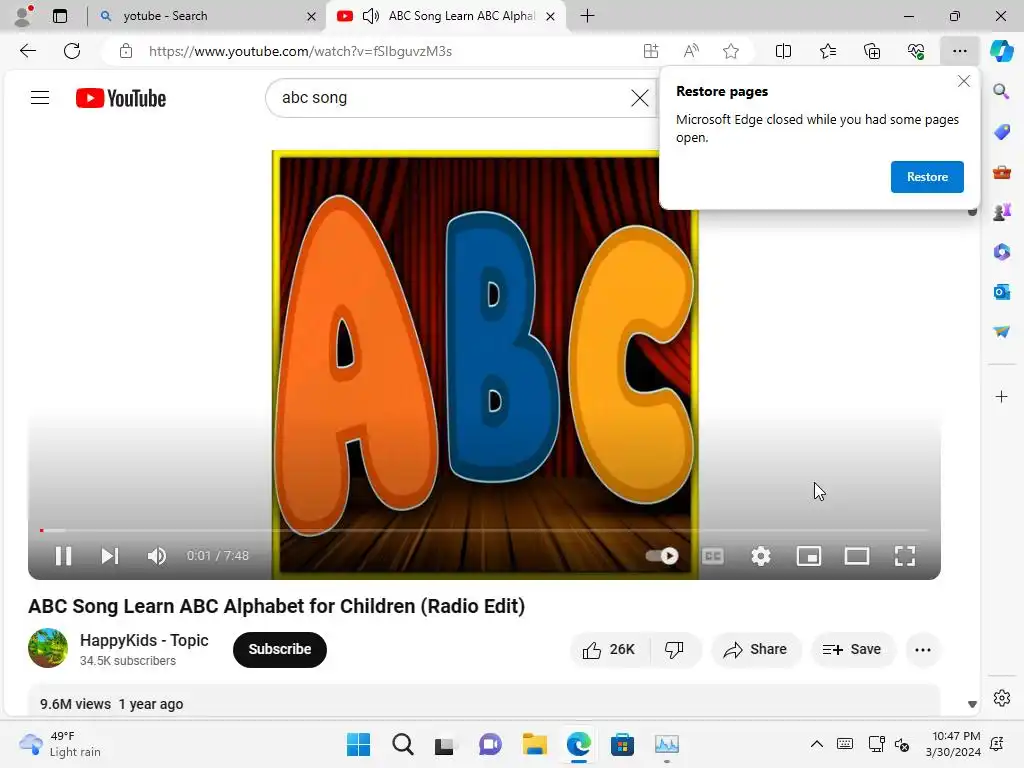Open tab actions menu

coord(60,16)
